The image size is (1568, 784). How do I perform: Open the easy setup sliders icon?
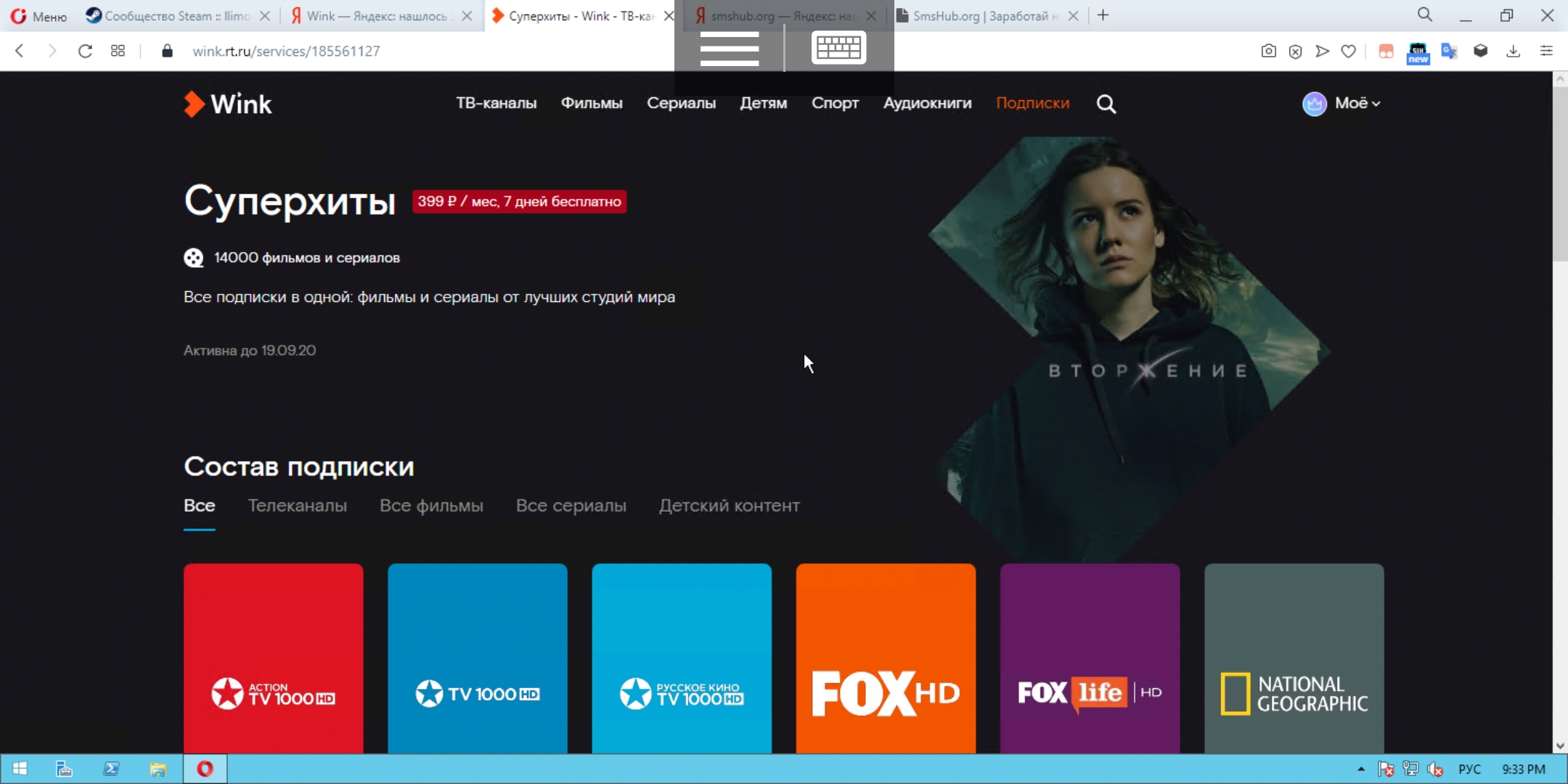pyautogui.click(x=1546, y=51)
